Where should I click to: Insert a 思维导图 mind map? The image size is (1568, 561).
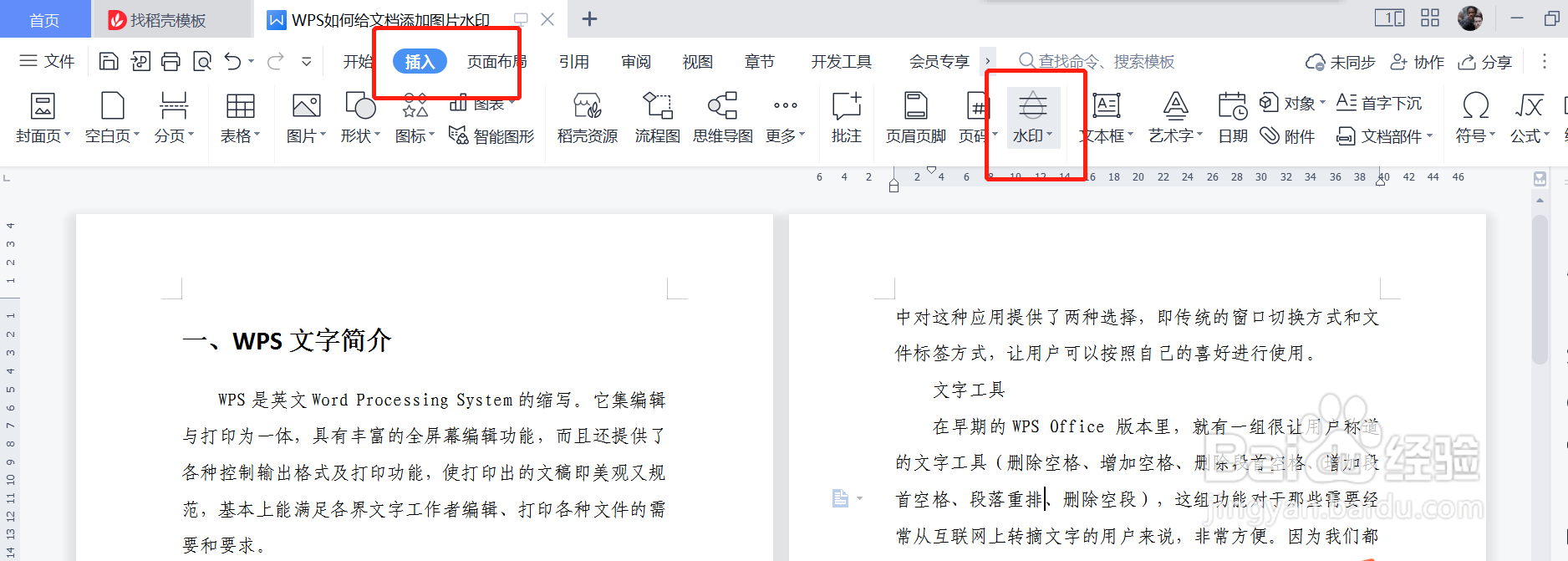click(722, 118)
